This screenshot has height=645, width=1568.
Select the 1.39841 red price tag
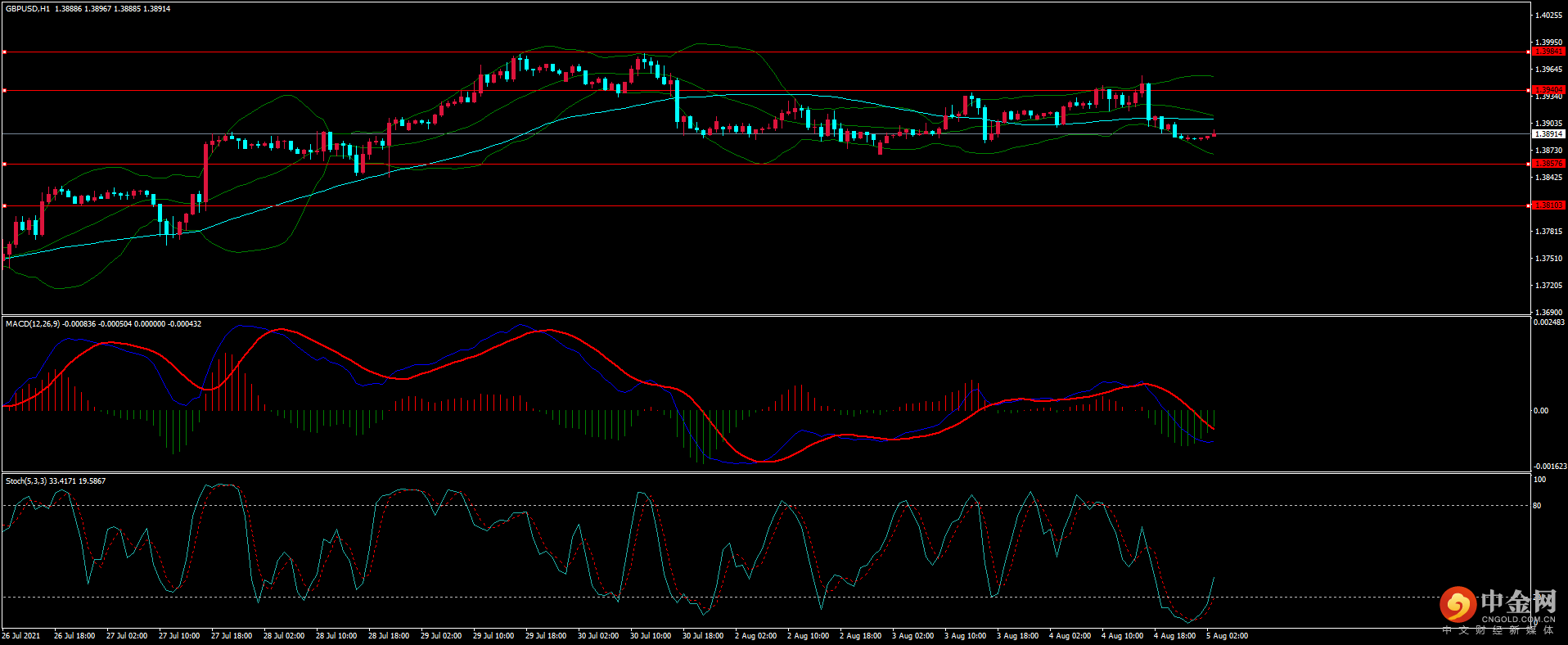coord(1548,52)
